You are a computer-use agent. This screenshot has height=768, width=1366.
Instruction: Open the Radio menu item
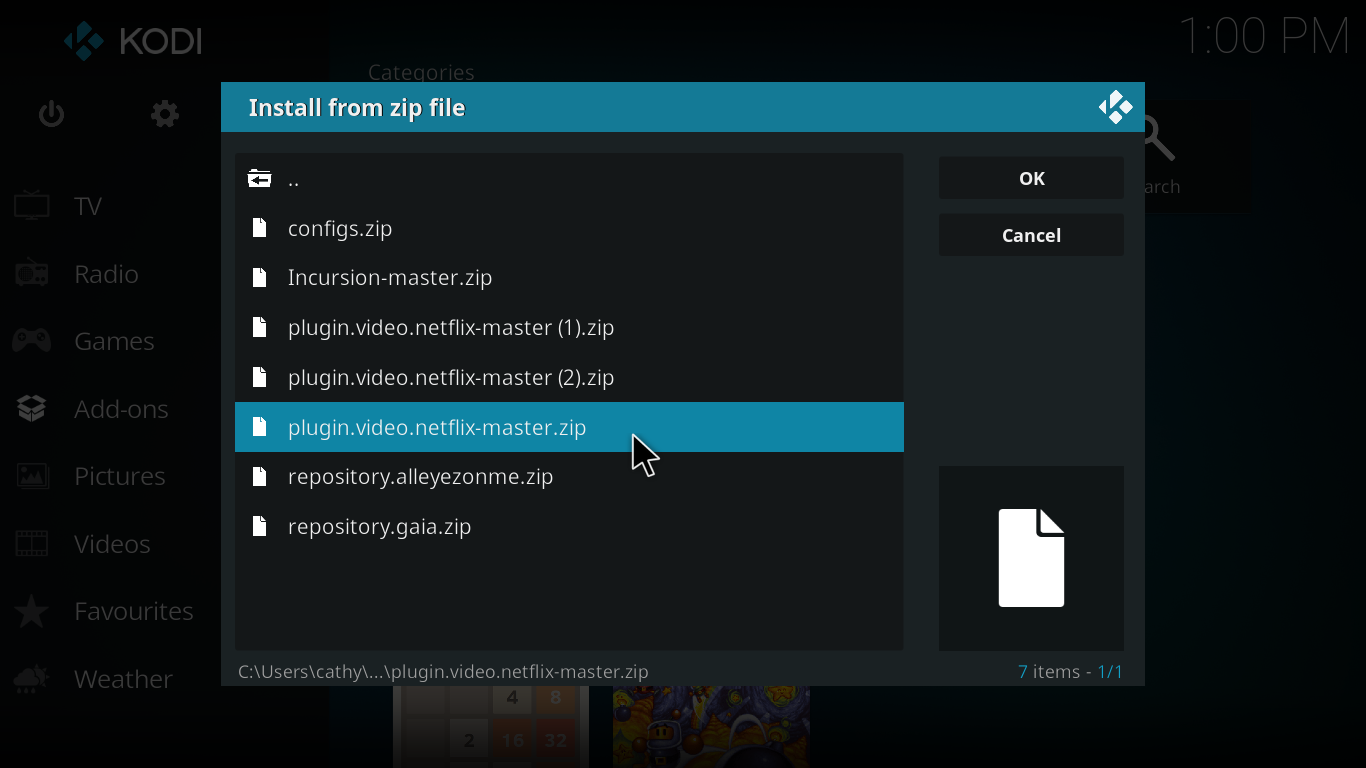pyautogui.click(x=106, y=274)
